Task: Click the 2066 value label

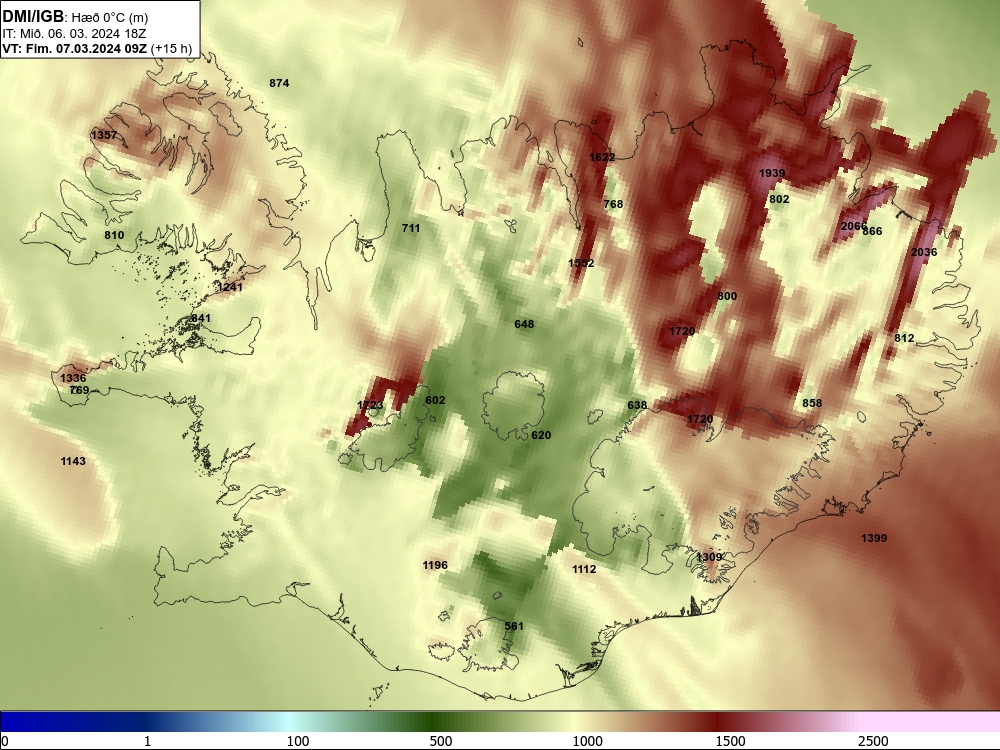Action: tap(853, 226)
